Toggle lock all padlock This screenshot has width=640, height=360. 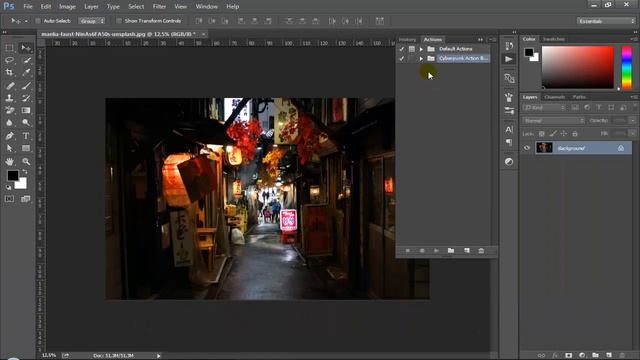coord(575,134)
